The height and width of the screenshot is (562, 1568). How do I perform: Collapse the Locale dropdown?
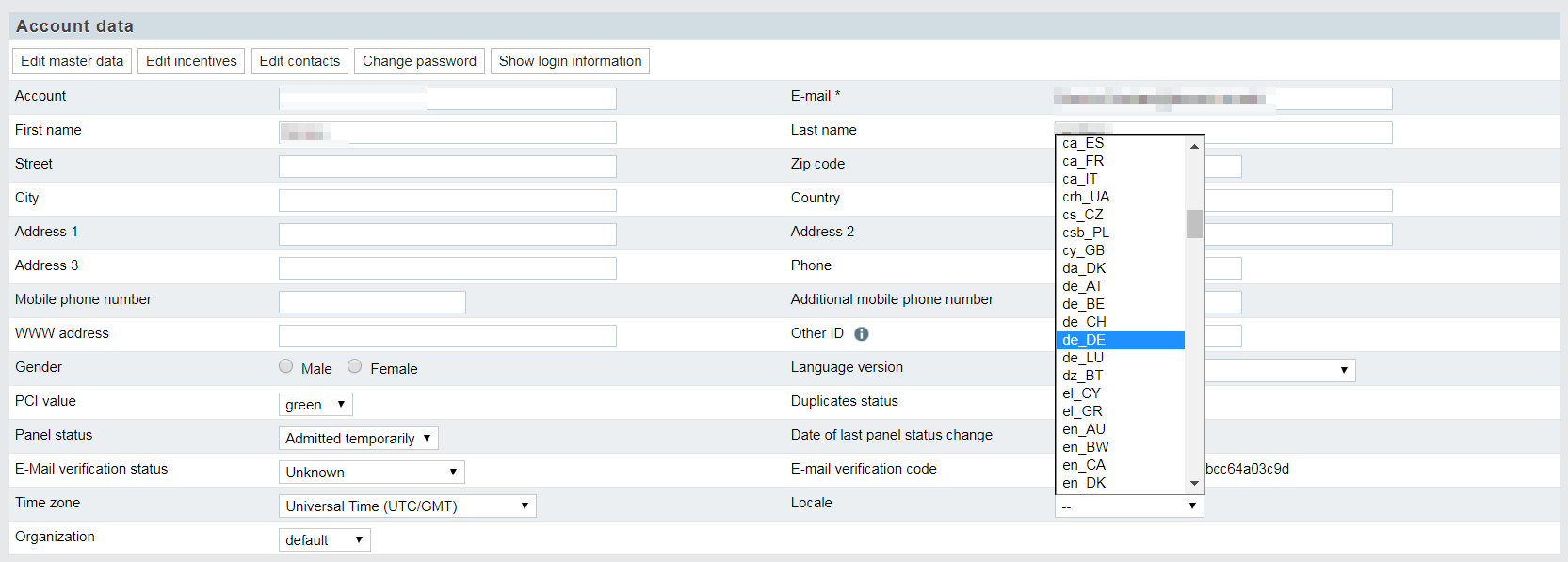pos(1129,506)
